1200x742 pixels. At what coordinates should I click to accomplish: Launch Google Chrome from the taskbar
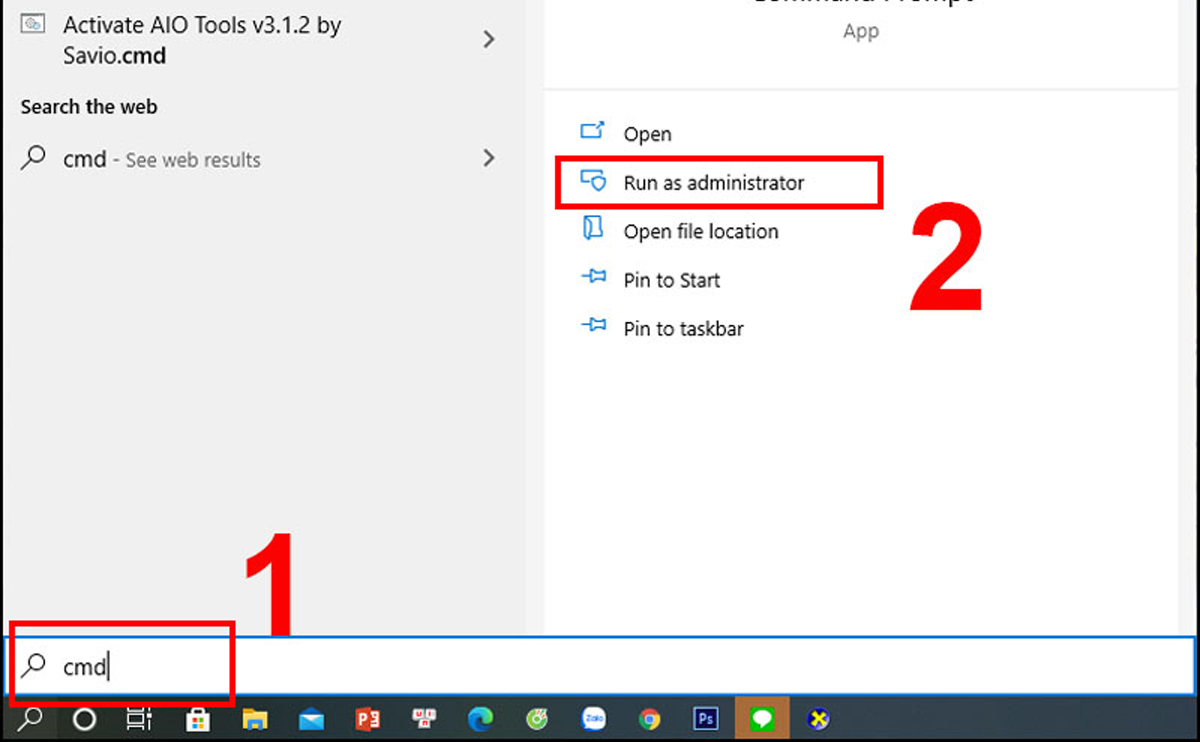(x=650, y=719)
